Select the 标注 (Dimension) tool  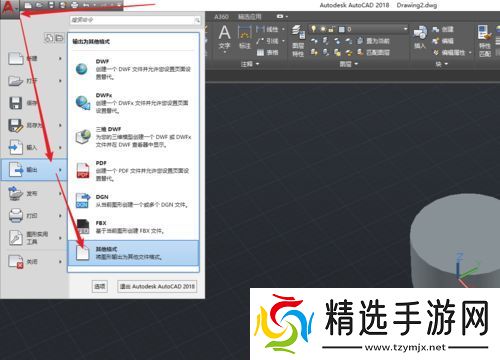click(245, 38)
